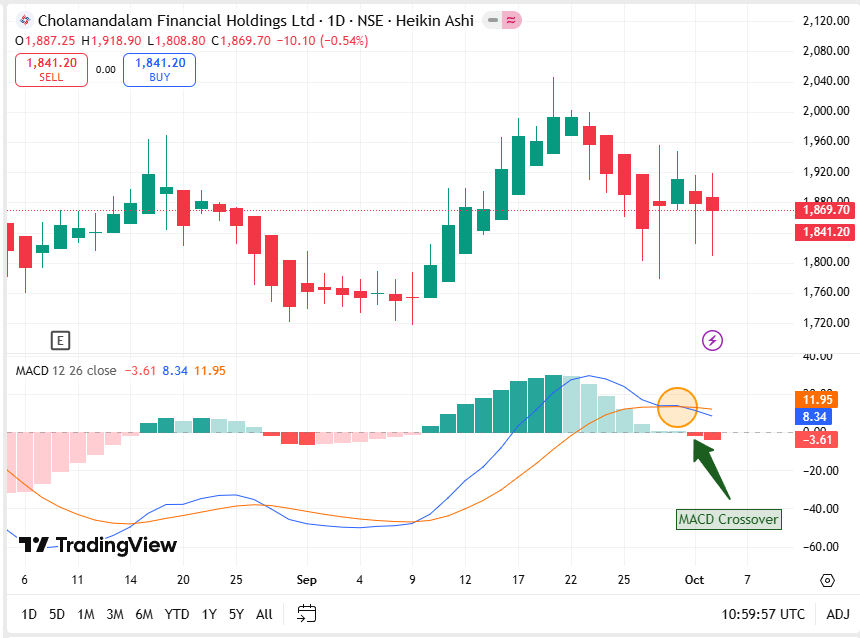Click the purple lightning bolt icon
The height and width of the screenshot is (638, 860).
[713, 341]
